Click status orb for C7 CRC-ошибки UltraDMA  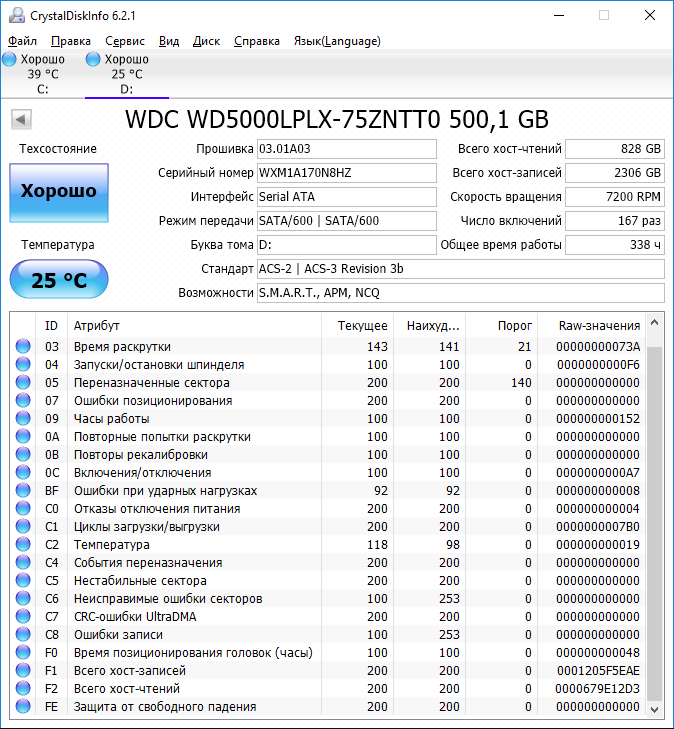[23, 616]
